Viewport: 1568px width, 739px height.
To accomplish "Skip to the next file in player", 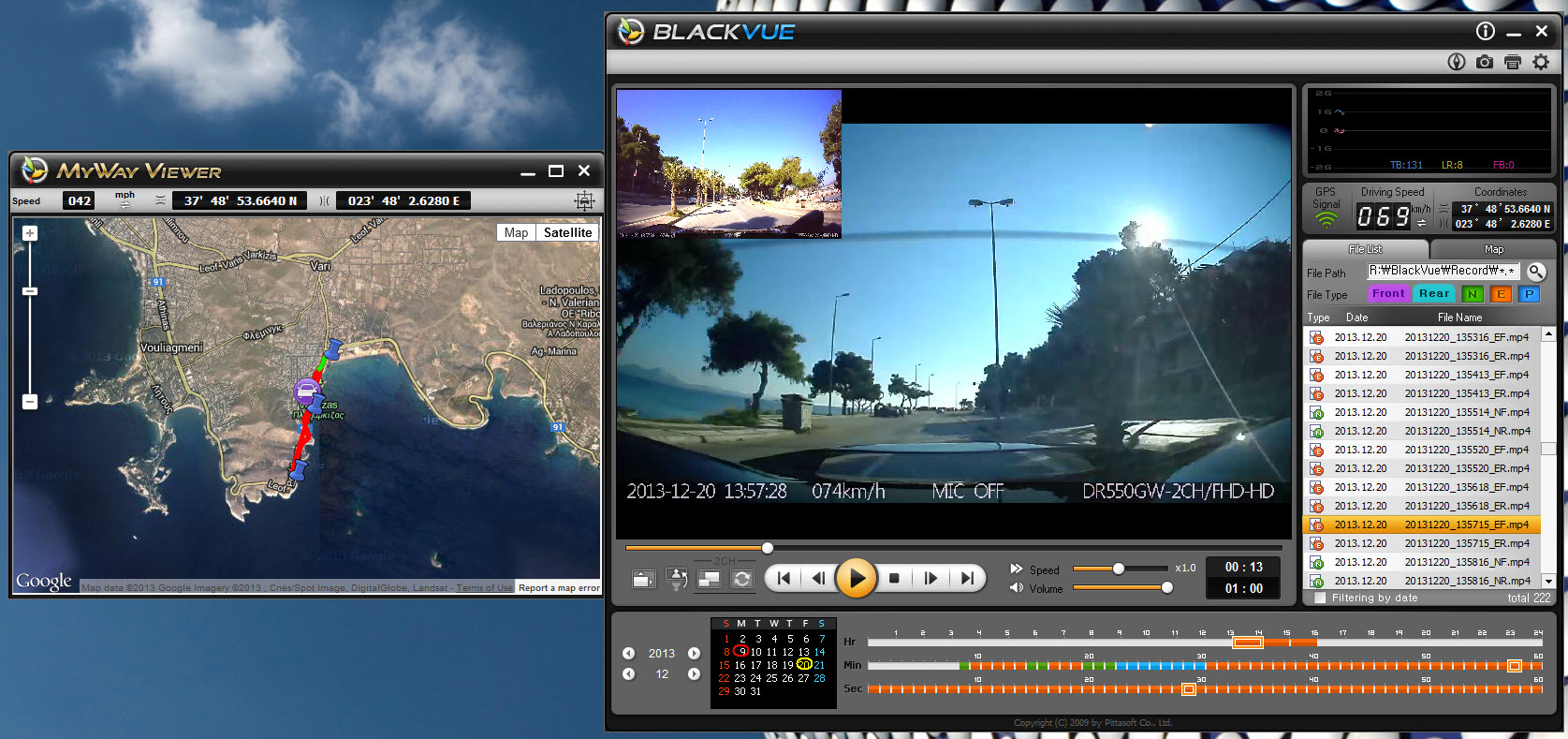I will 968,578.
